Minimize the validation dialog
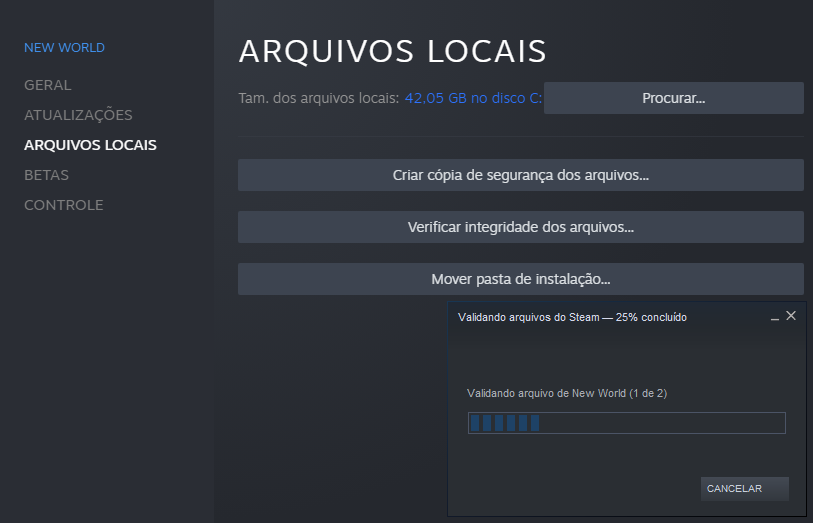The width and height of the screenshot is (813, 523). [775, 317]
